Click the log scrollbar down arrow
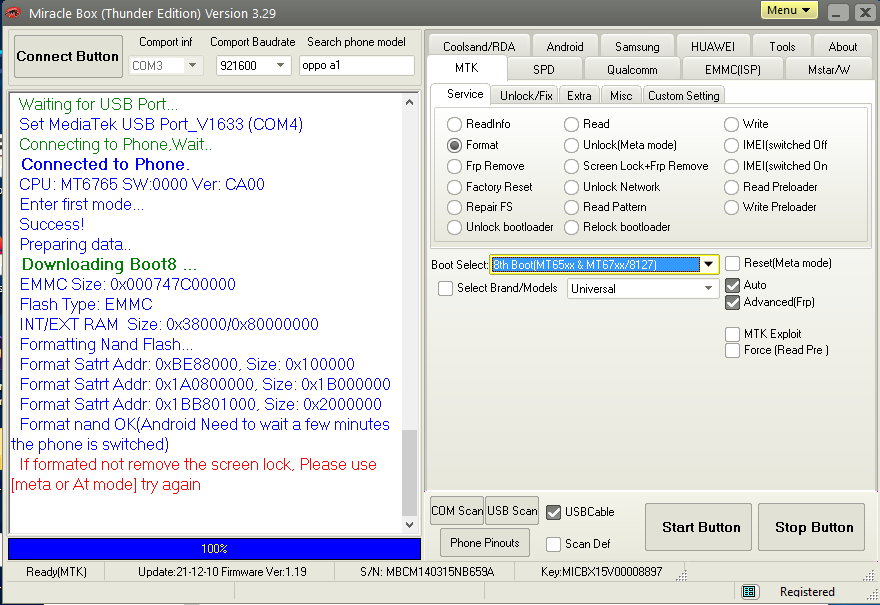This screenshot has height=605, width=880. click(x=410, y=525)
